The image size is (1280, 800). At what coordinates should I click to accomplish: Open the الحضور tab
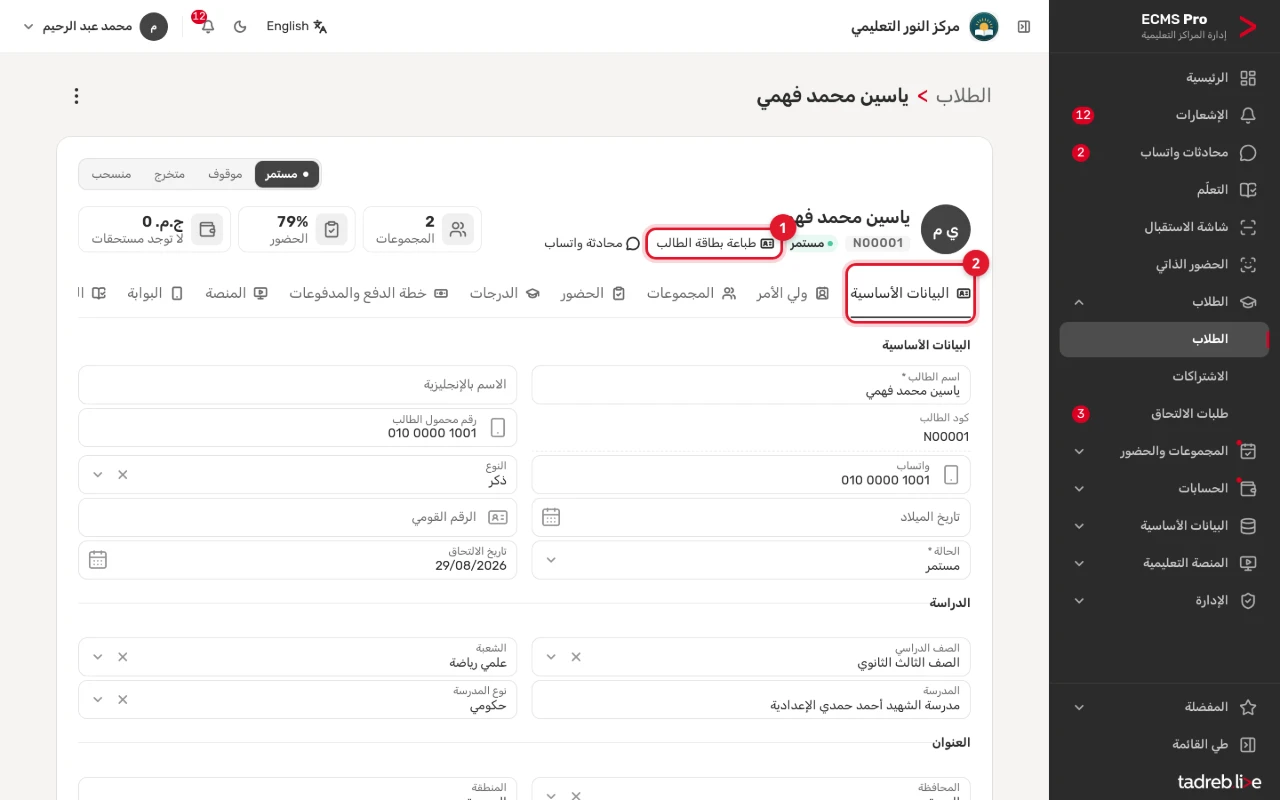point(593,293)
